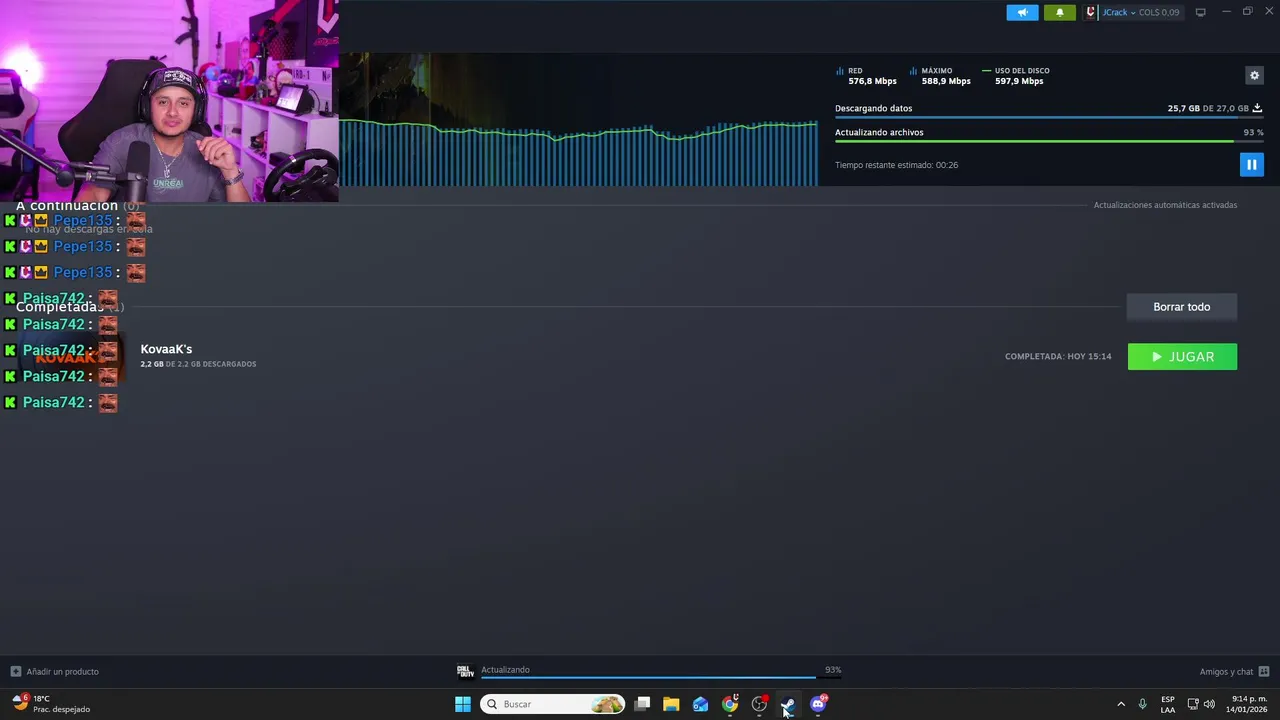This screenshot has width=1280, height=720.
Task: Switch to Big Picture mode icon
Action: (1201, 12)
